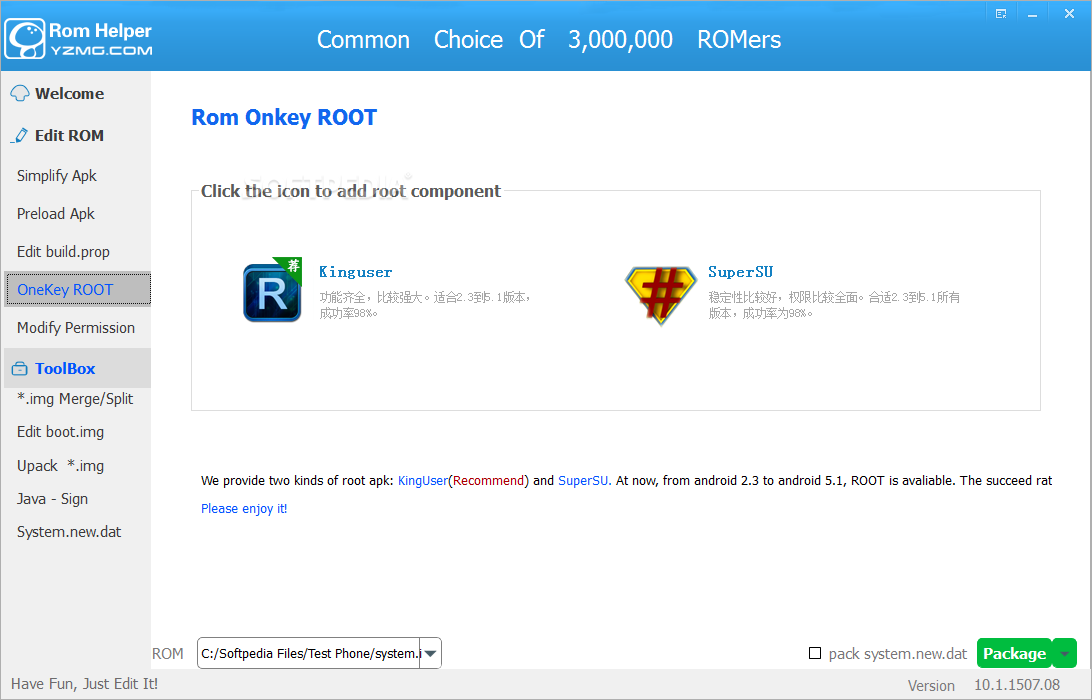Click the Welcome cloud icon
Screen dimensions: 1092x700
coord(20,93)
